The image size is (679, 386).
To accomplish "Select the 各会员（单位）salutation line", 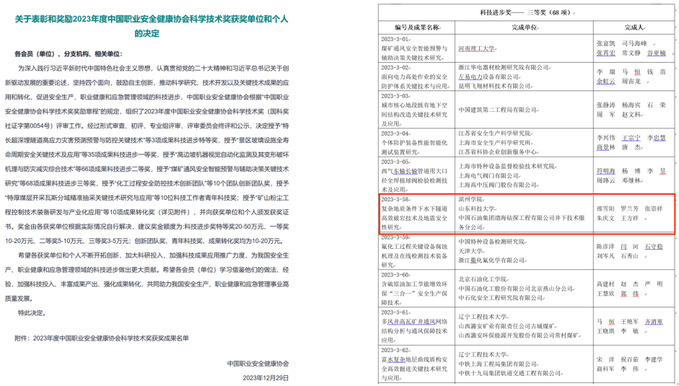I will [x=68, y=54].
